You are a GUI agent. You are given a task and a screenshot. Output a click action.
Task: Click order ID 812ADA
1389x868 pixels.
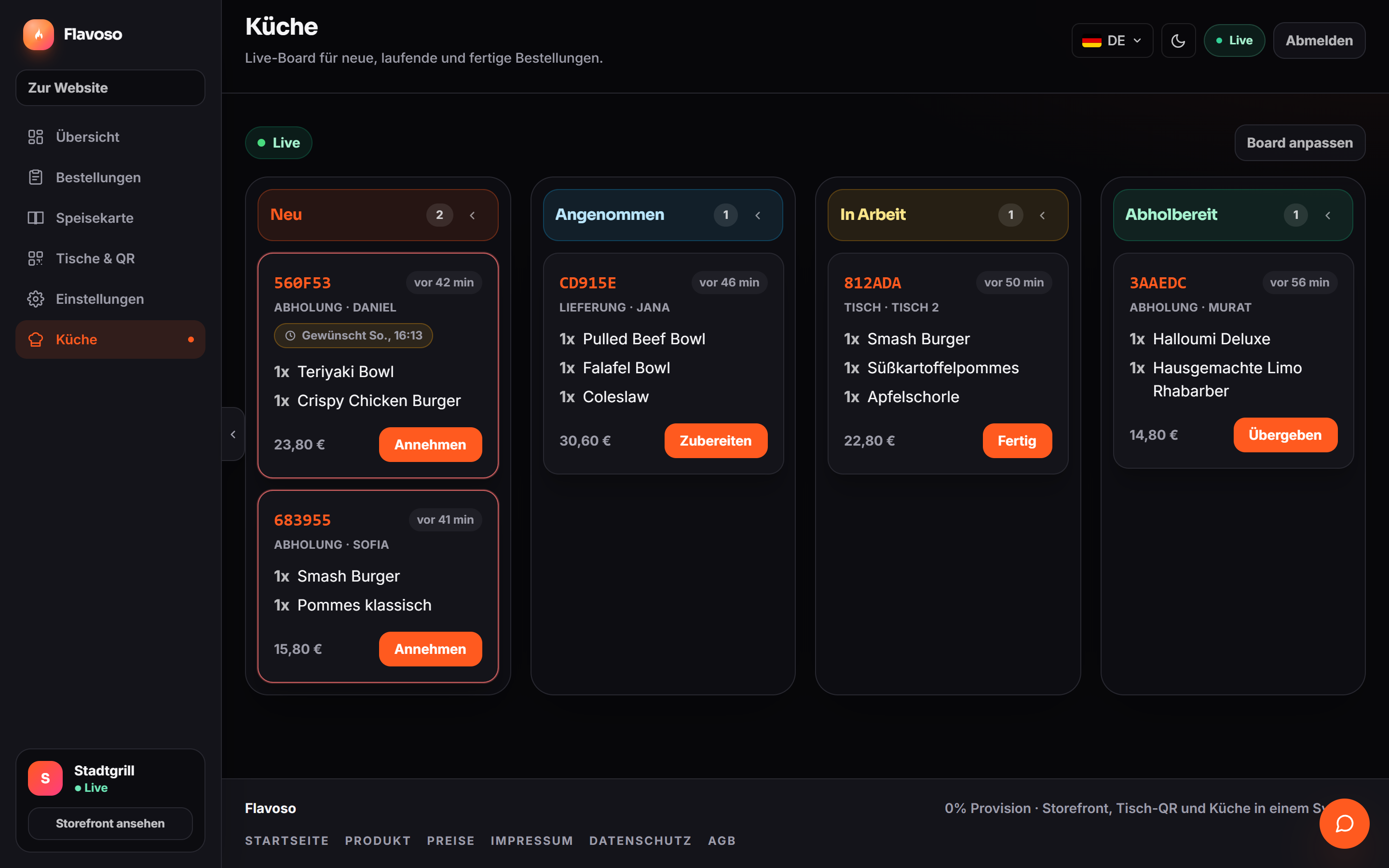coord(872,283)
